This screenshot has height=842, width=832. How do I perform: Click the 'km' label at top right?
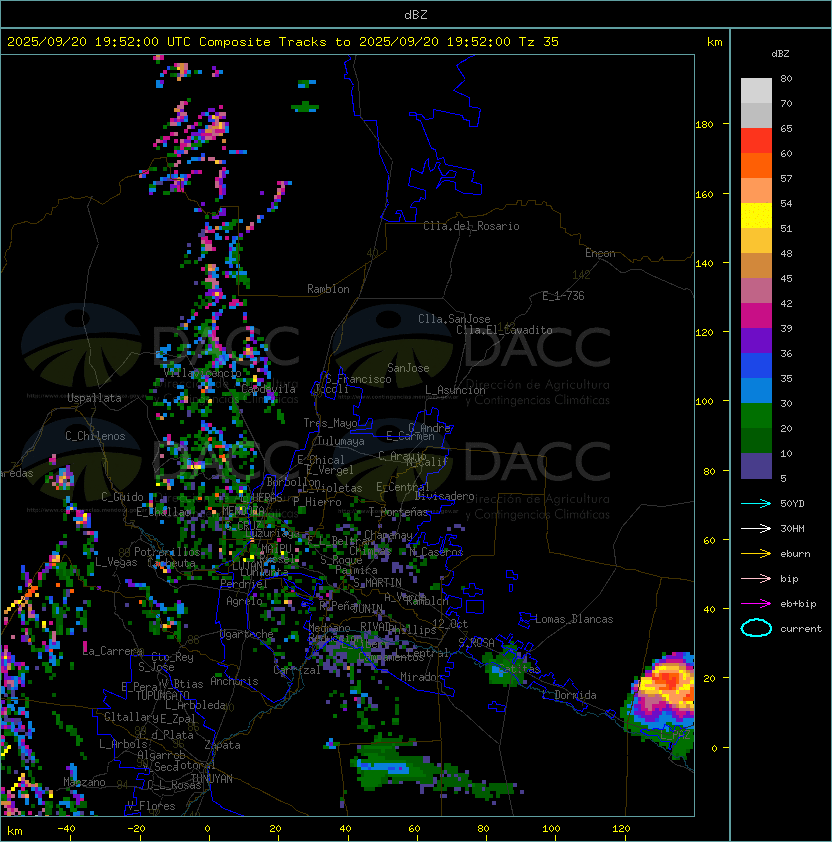tap(714, 42)
